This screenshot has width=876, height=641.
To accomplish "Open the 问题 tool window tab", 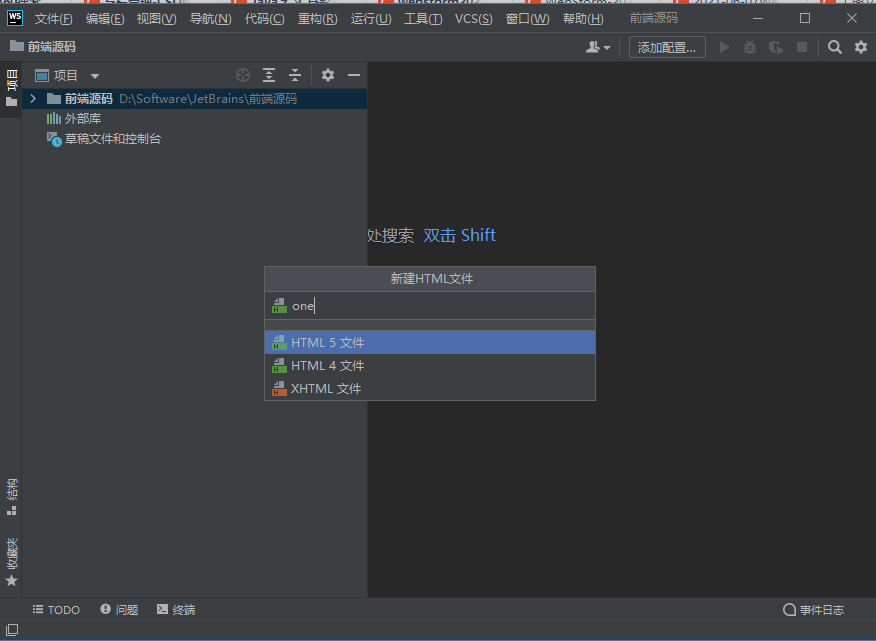I will tap(119, 610).
